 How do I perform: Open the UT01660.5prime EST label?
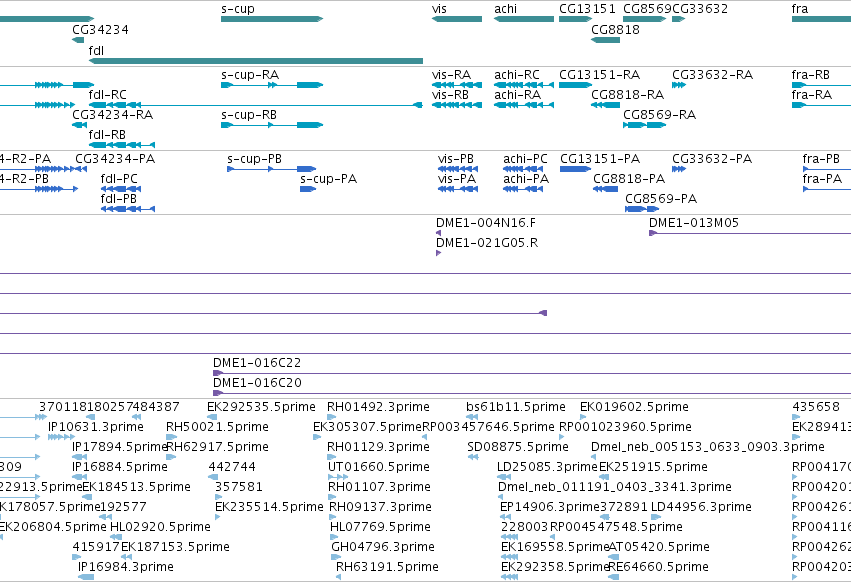point(379,467)
